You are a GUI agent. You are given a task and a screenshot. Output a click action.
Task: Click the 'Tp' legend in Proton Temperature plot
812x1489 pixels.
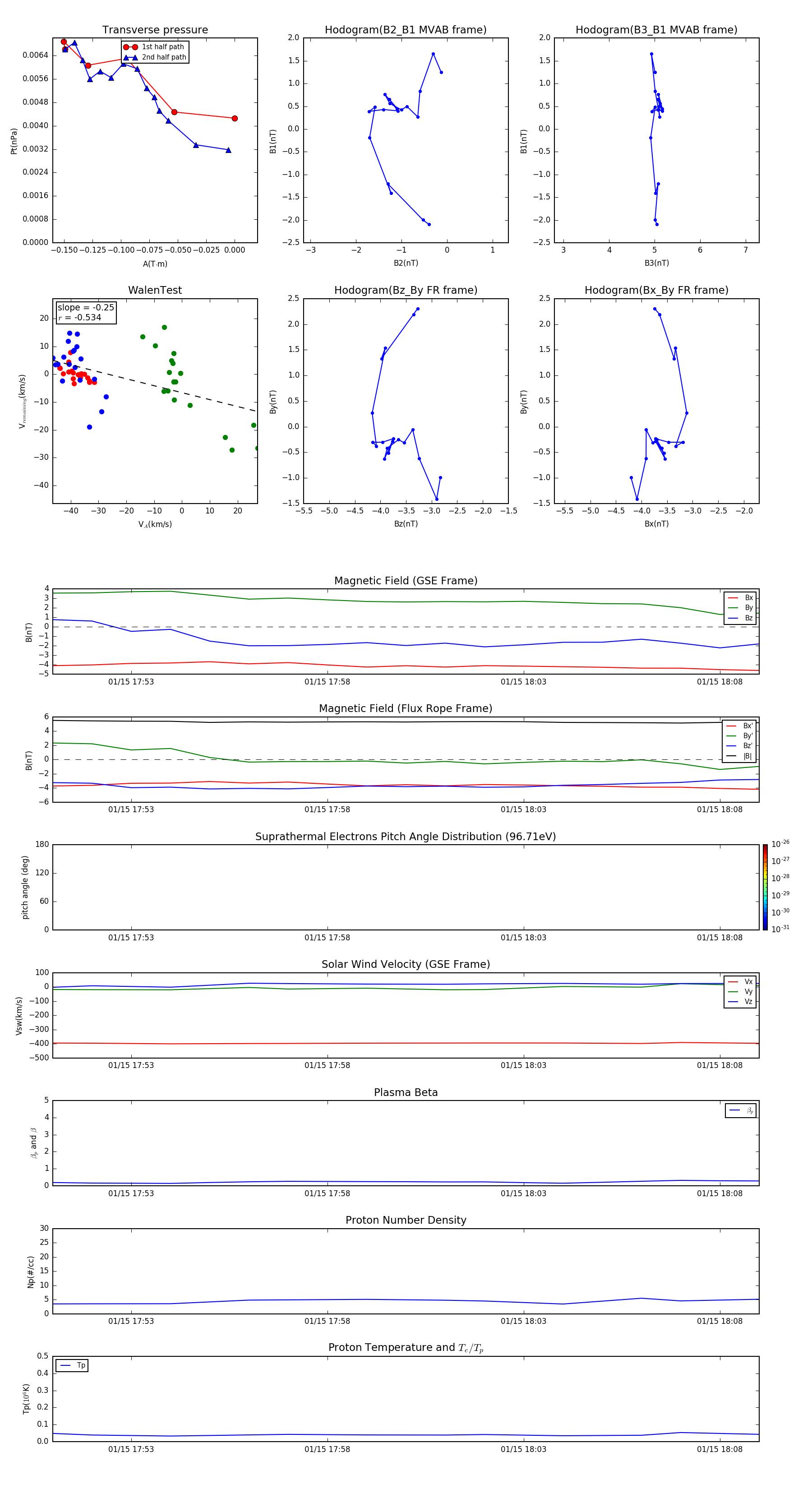[72, 1365]
